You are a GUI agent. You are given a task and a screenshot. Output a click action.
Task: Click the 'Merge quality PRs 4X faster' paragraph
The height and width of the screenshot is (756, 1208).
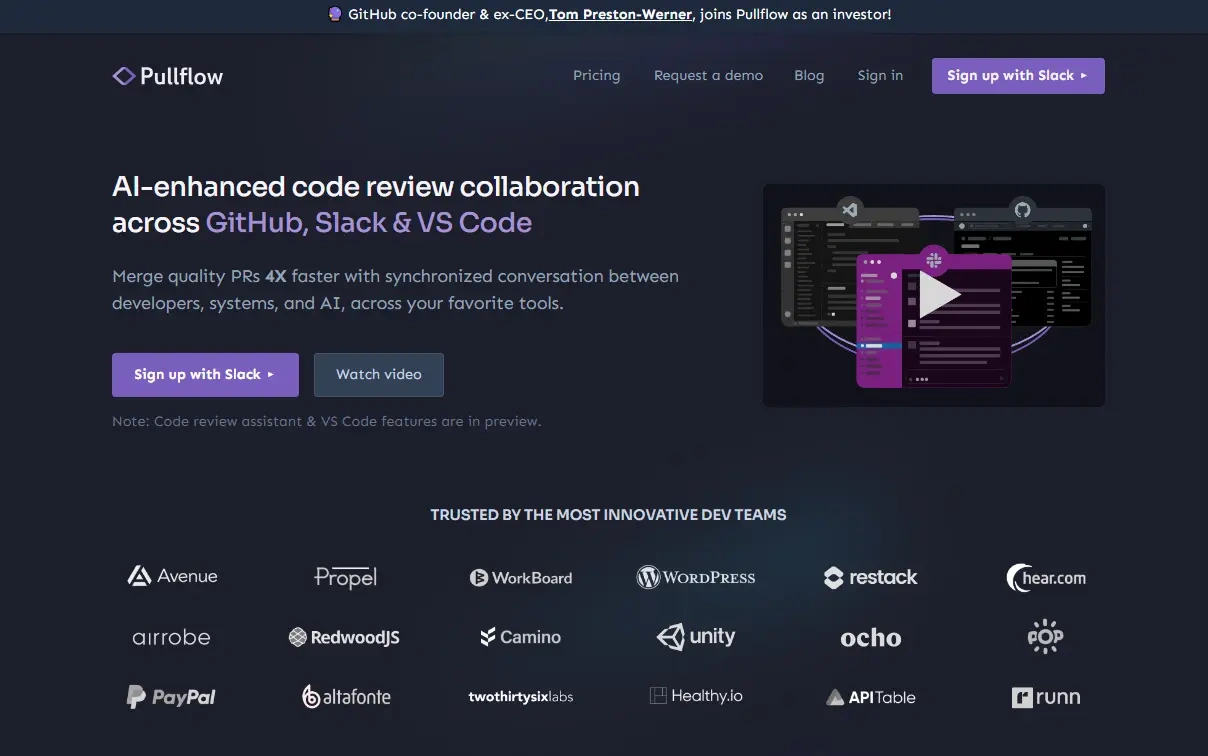coord(396,289)
